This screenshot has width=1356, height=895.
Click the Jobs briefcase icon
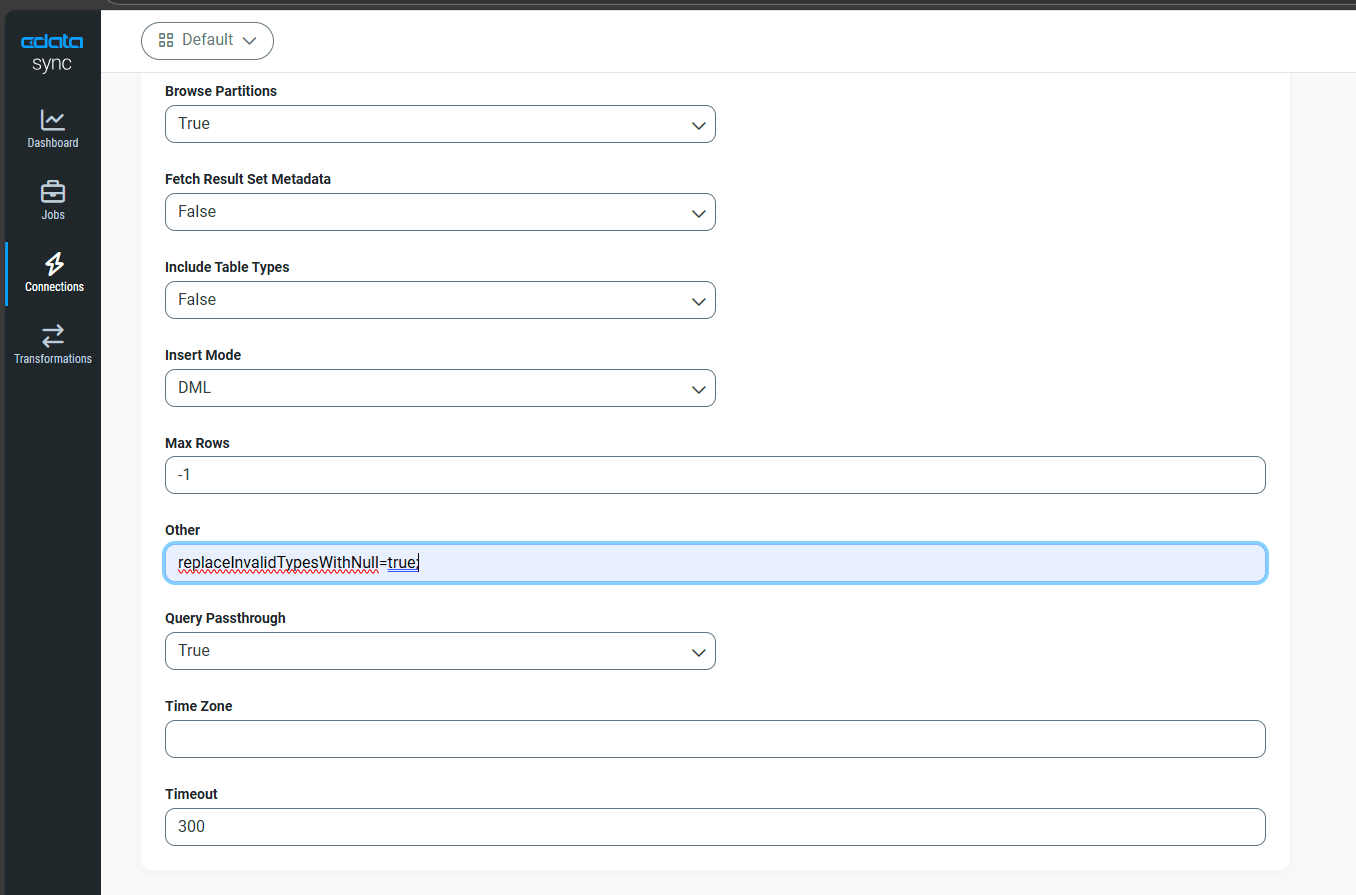point(53,191)
